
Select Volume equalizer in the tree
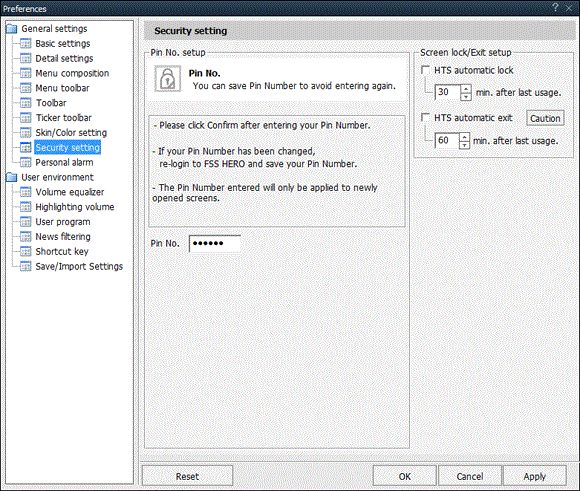[x=70, y=192]
